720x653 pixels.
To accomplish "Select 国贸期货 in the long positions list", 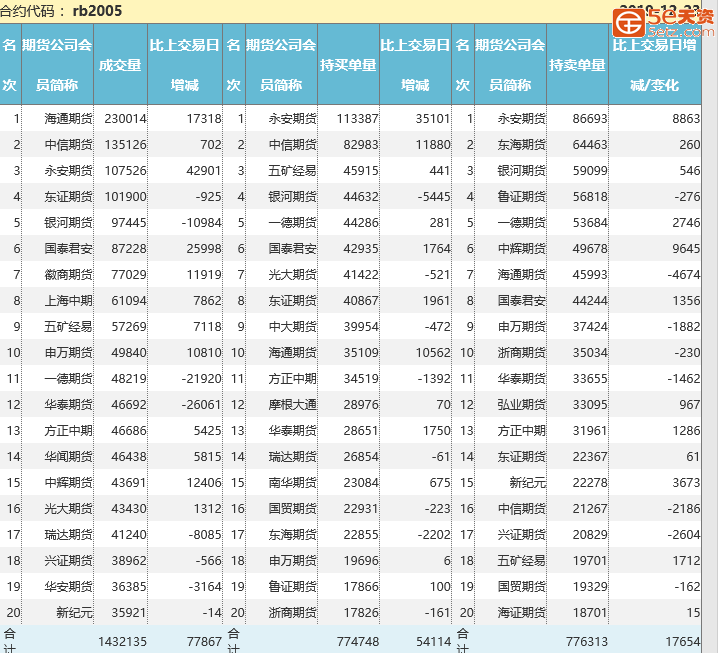I will (292, 509).
